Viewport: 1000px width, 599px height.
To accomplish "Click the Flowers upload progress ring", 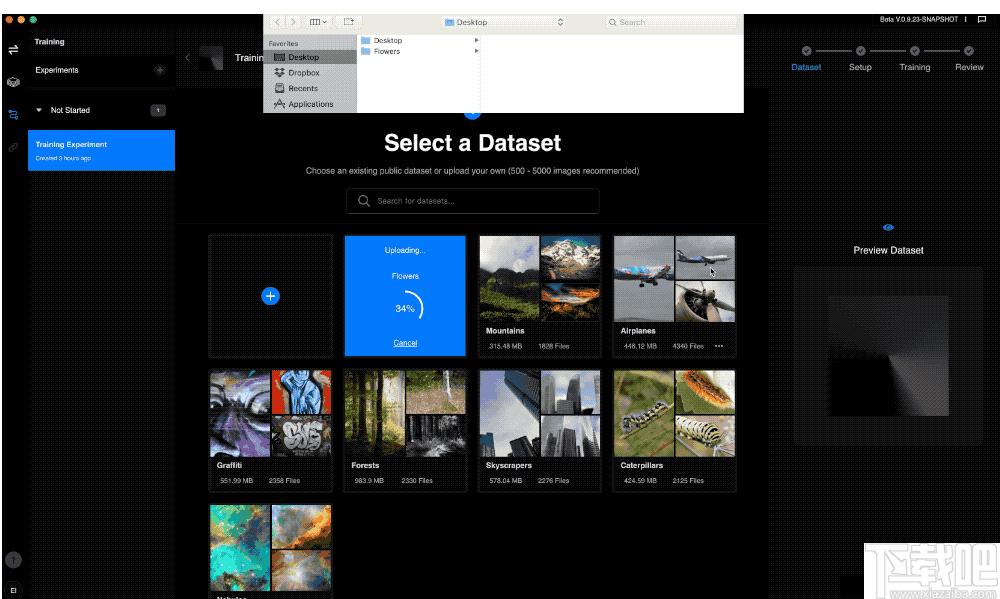I will point(406,308).
